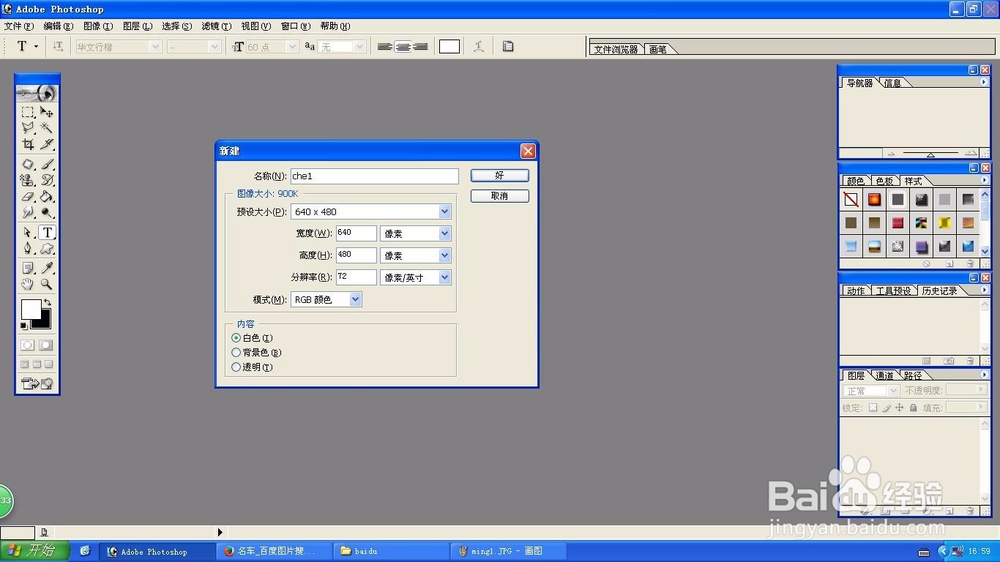Screen dimensions: 1000x562
Task: Open the anti-aliasing 无 dropdown
Action: click(360, 47)
